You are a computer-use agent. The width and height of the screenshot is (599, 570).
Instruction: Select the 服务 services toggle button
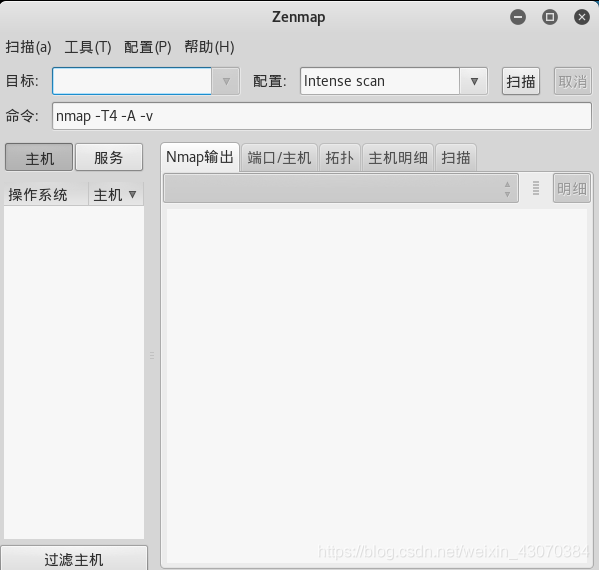[x=109, y=157]
